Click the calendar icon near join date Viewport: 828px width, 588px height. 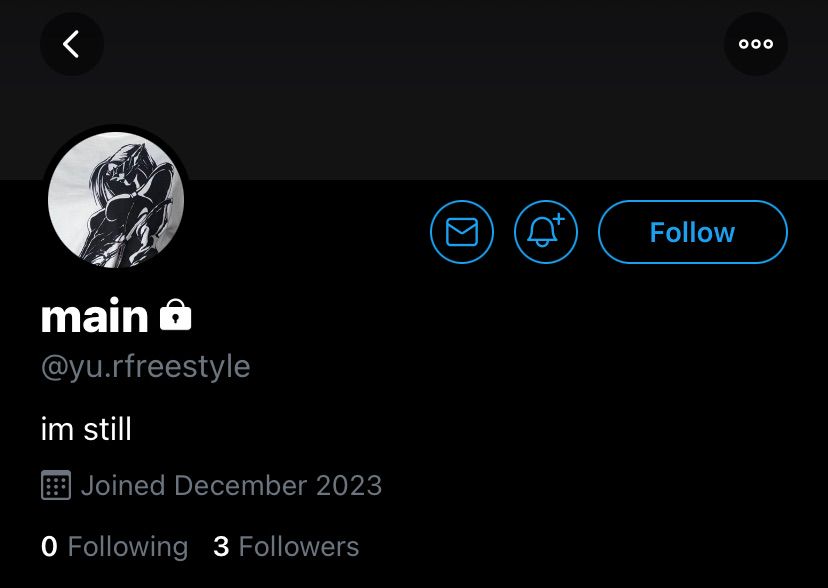tap(56, 486)
